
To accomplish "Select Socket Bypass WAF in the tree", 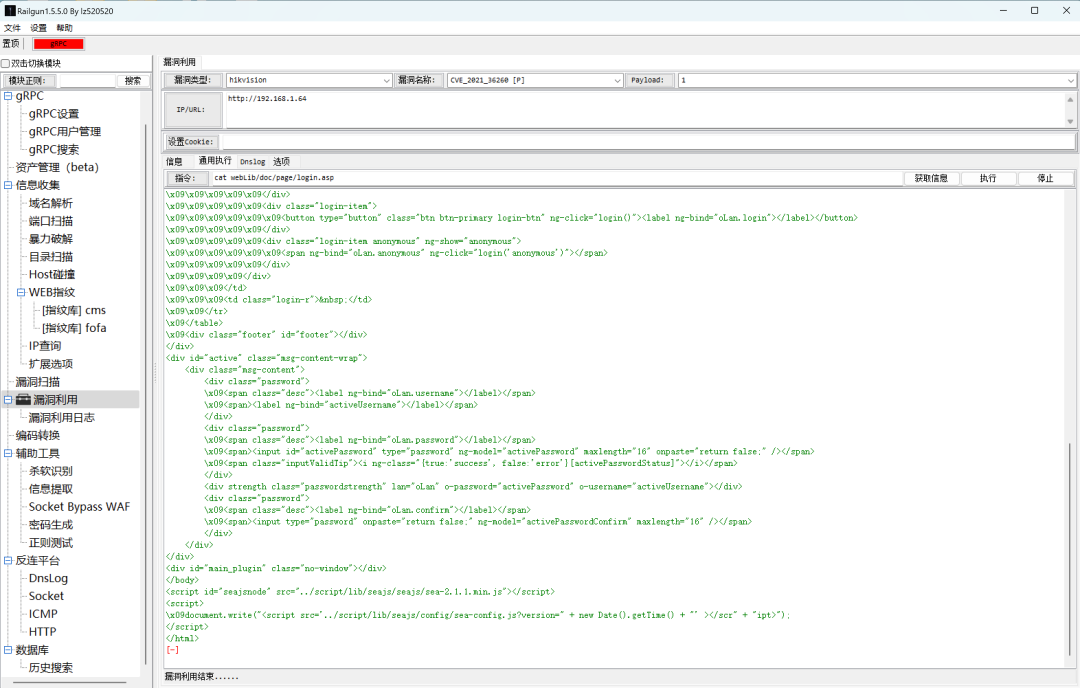I will tap(79, 507).
